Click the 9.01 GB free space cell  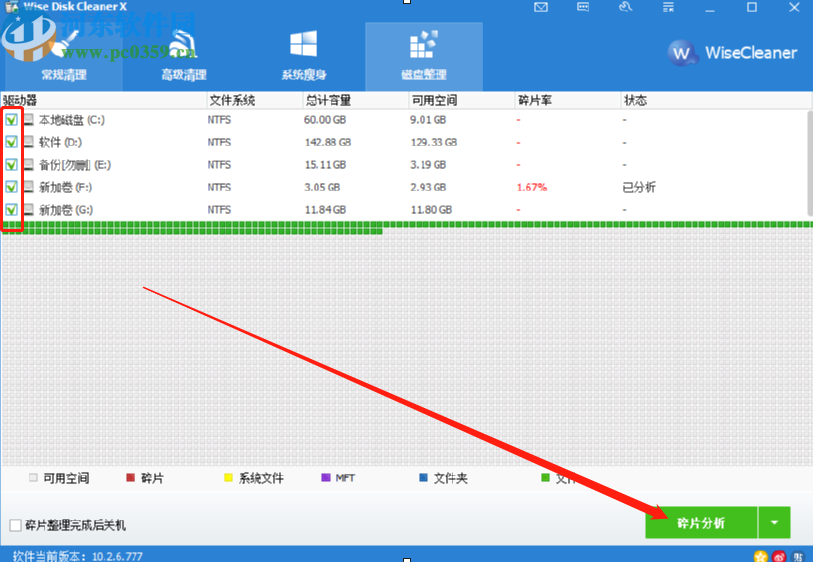pos(428,120)
